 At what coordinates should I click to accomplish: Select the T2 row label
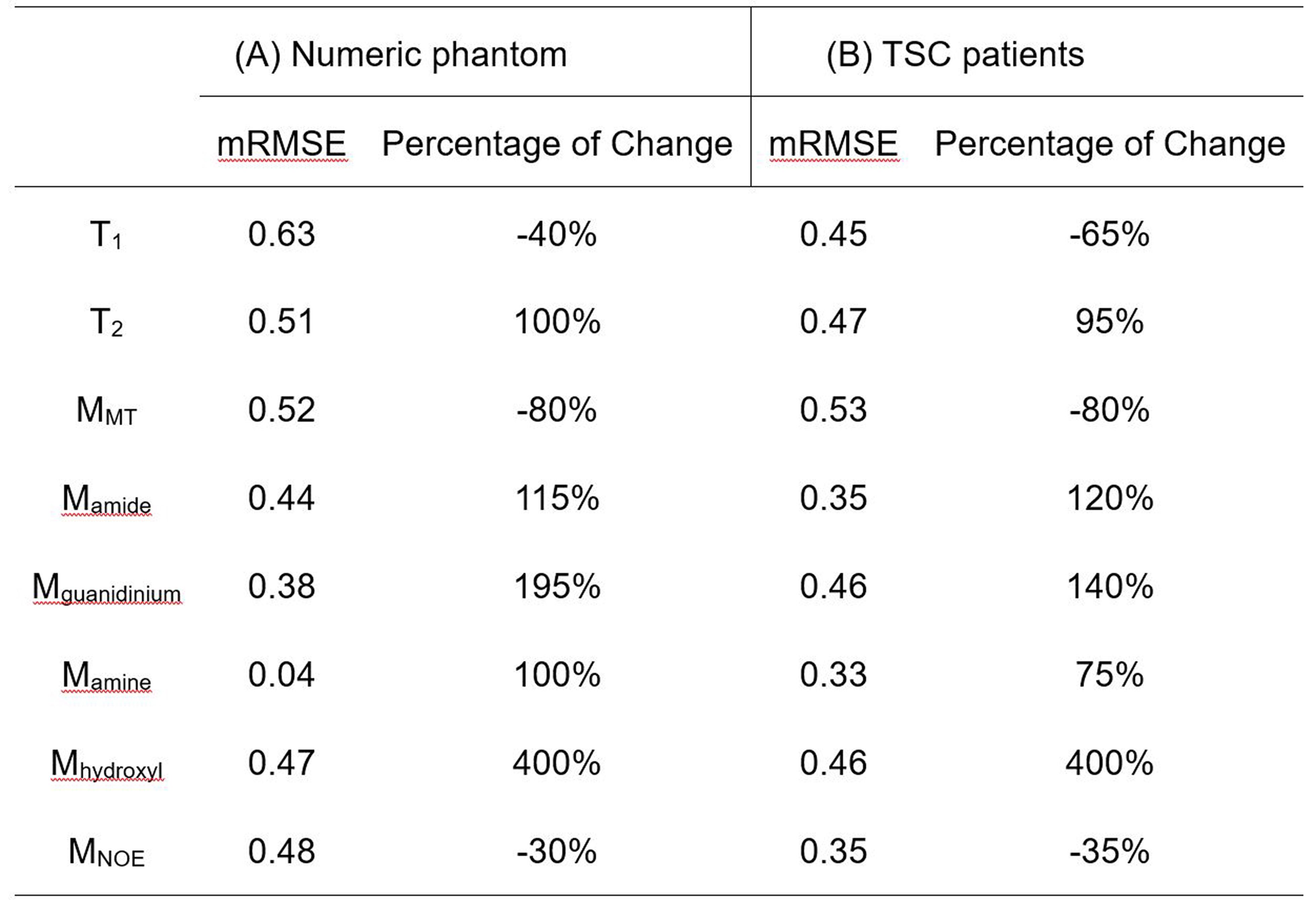coord(106,322)
